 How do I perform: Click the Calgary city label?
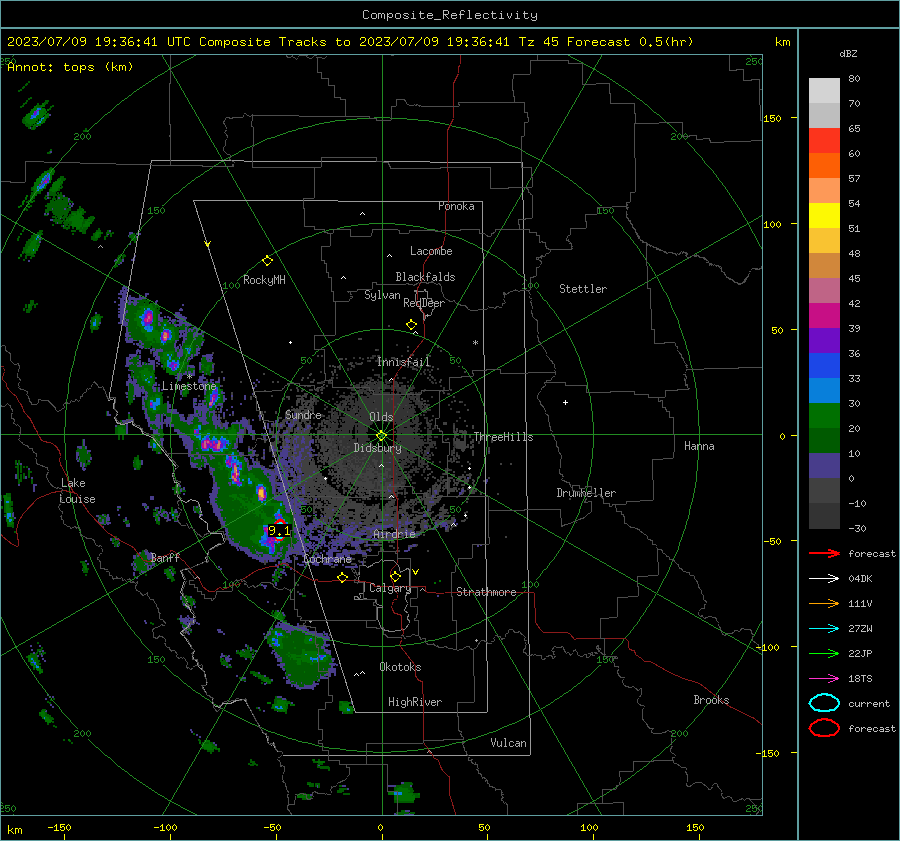390,588
